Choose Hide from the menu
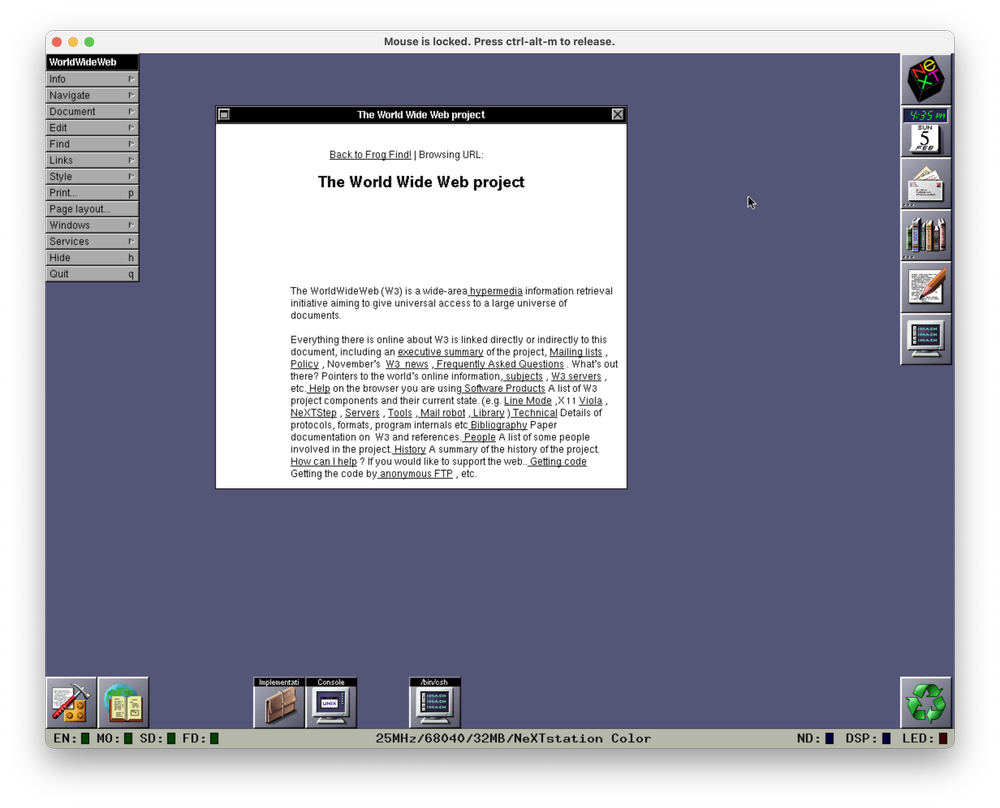Screen dimensions: 1000x808 (92, 258)
